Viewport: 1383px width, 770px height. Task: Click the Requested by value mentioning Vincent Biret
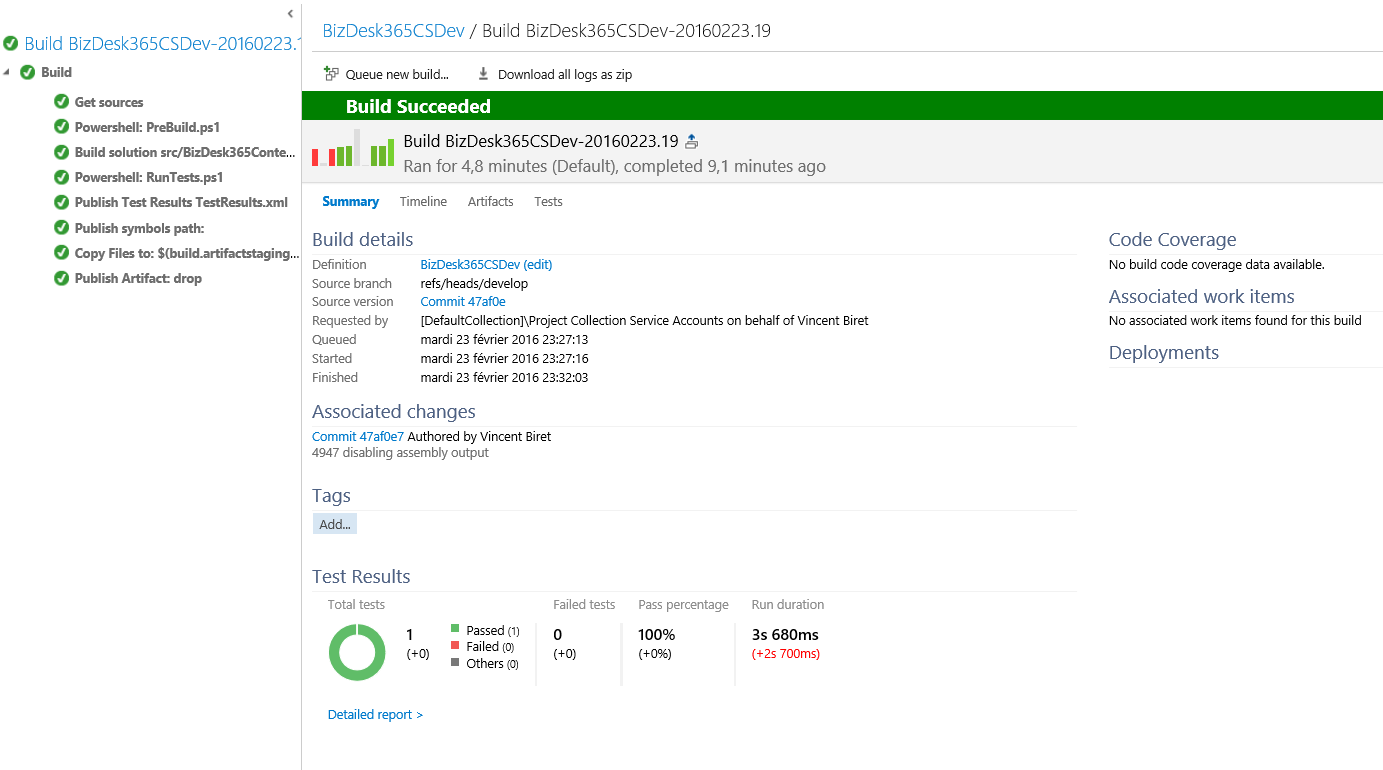(x=644, y=321)
